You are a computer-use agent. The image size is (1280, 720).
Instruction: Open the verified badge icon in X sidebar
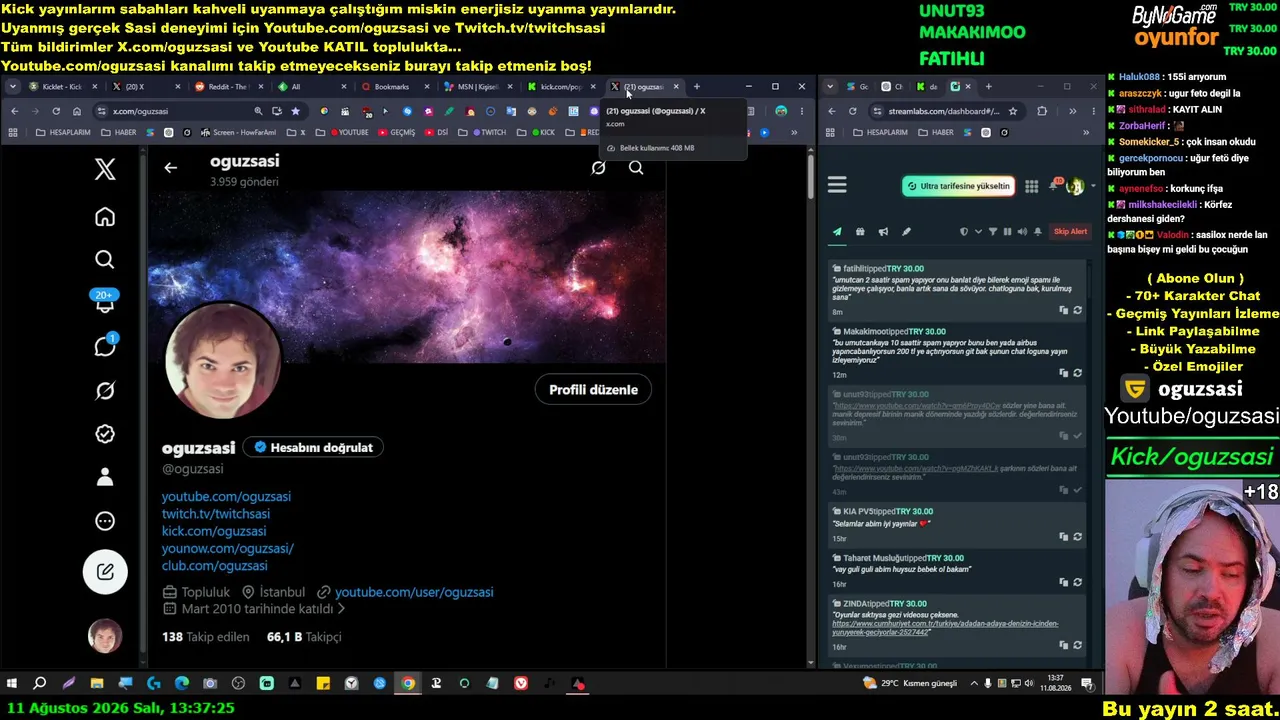click(105, 434)
